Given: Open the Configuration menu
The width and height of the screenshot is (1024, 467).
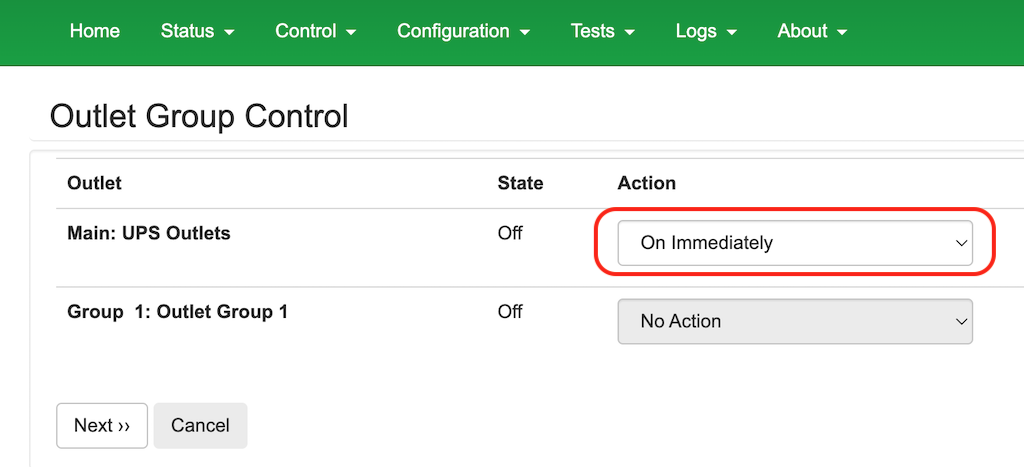Looking at the screenshot, I should 463,31.
